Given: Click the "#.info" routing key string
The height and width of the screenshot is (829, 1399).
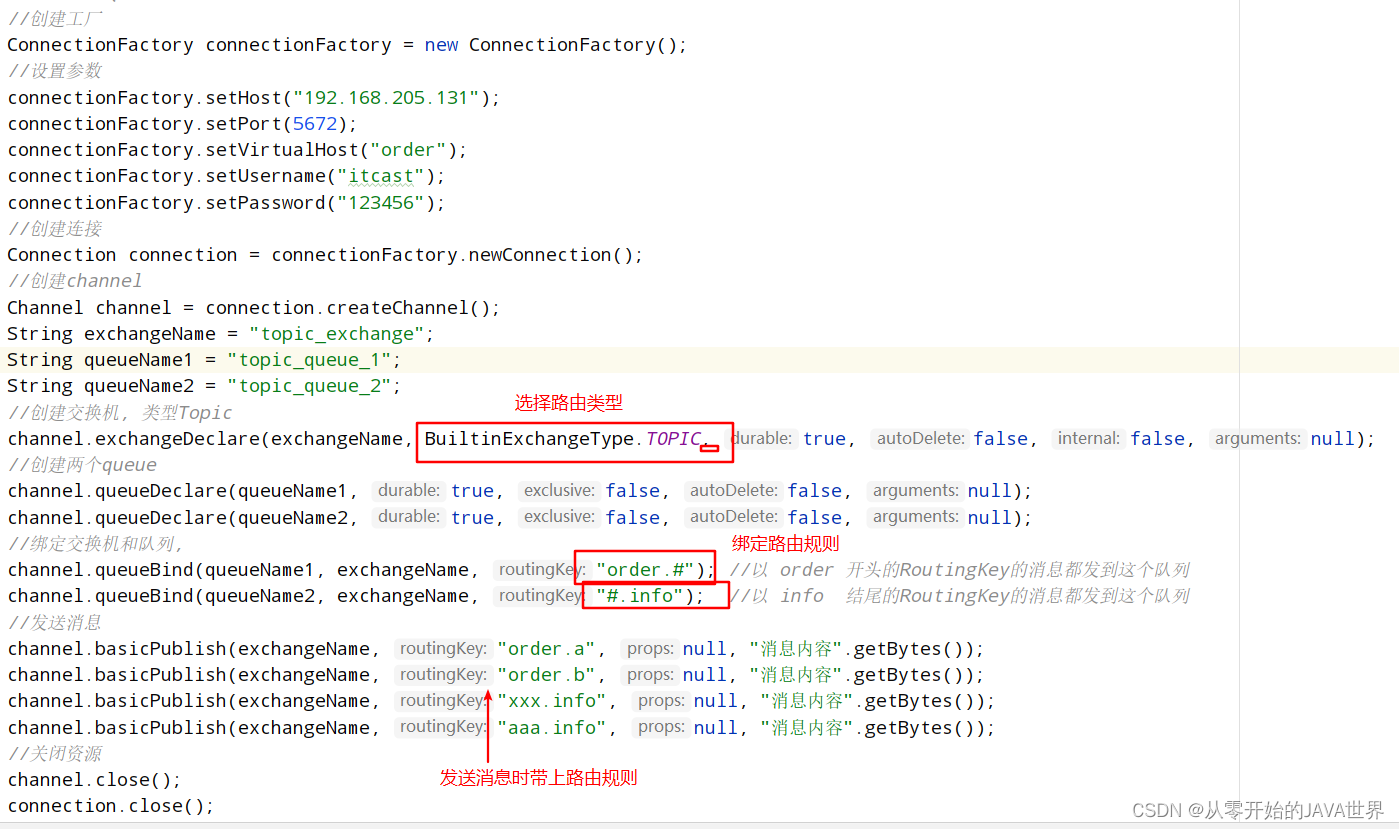Looking at the screenshot, I should tap(640, 595).
